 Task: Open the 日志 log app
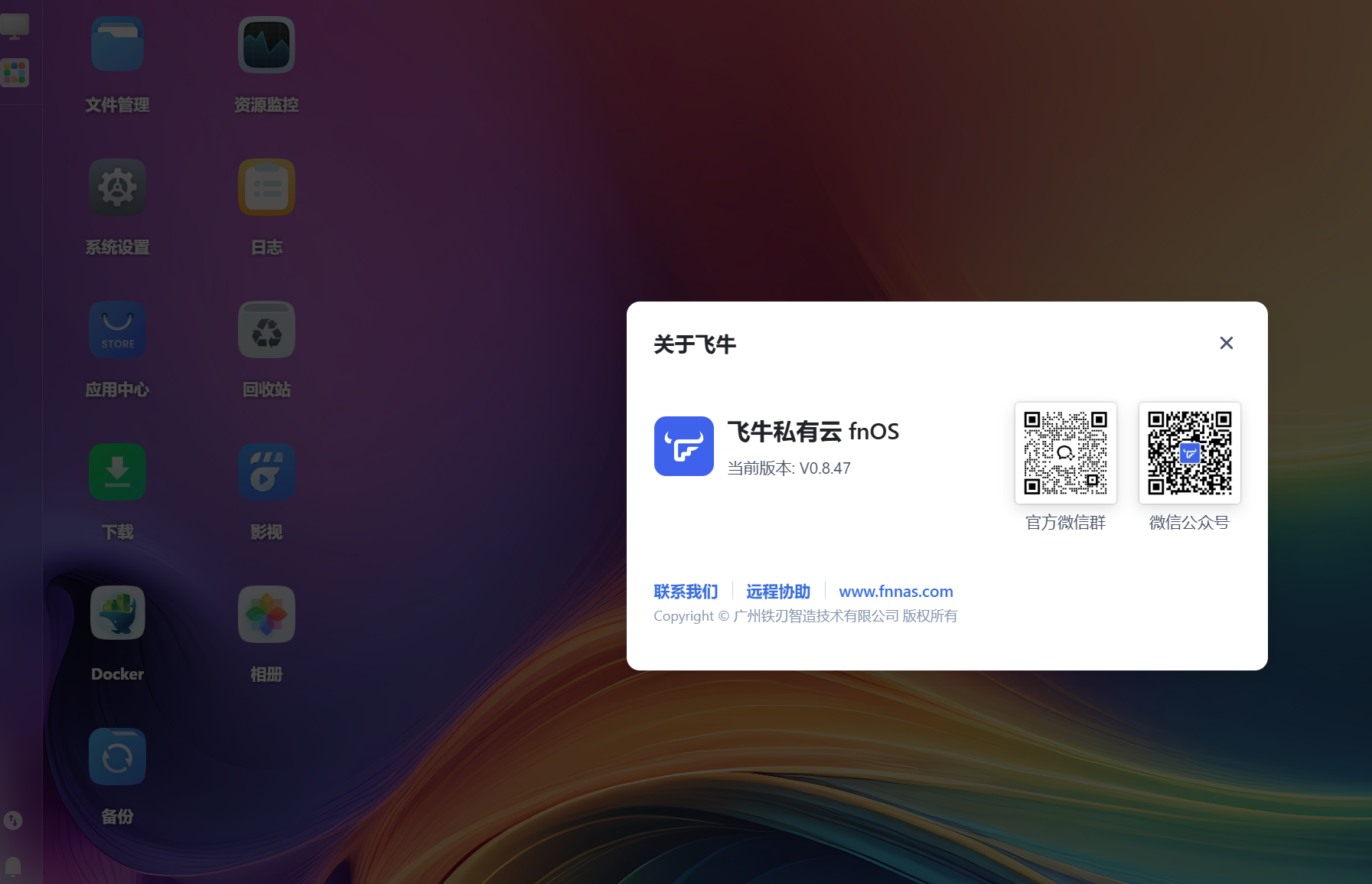[x=266, y=188]
